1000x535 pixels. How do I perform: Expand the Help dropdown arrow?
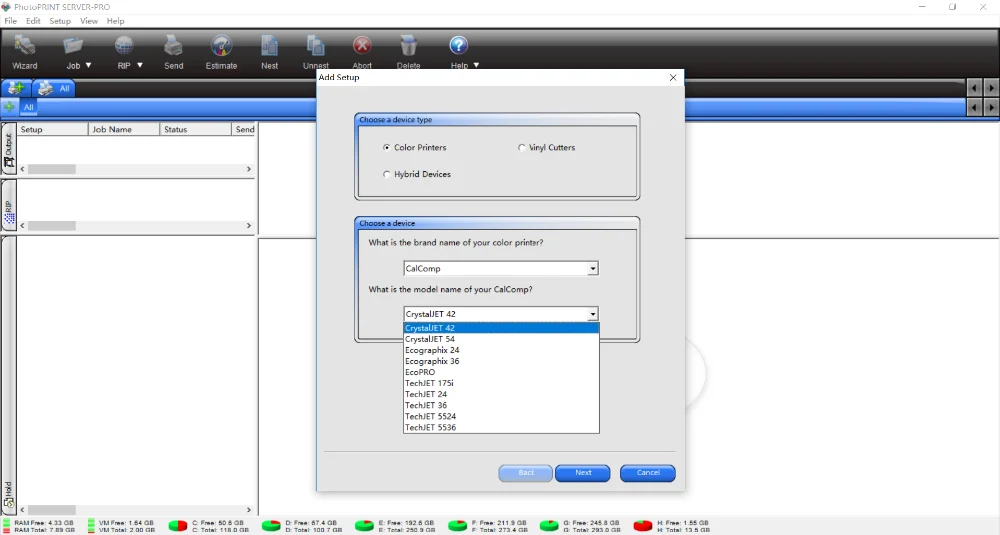[x=476, y=65]
